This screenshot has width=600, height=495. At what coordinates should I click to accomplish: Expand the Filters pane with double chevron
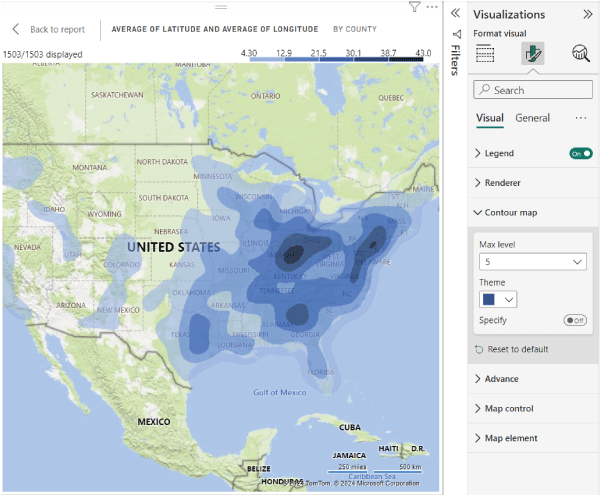(455, 13)
